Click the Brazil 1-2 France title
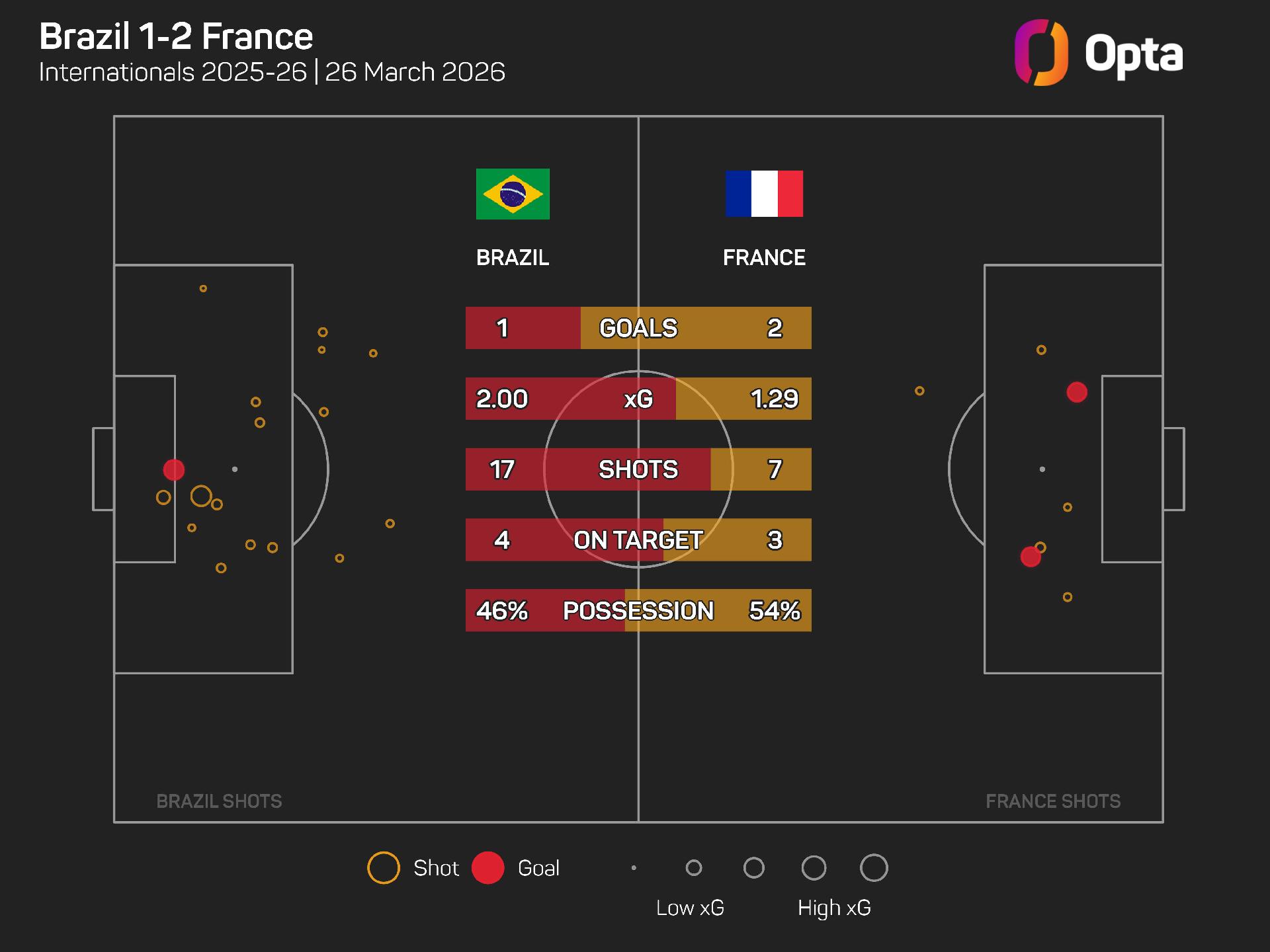 [x=176, y=36]
